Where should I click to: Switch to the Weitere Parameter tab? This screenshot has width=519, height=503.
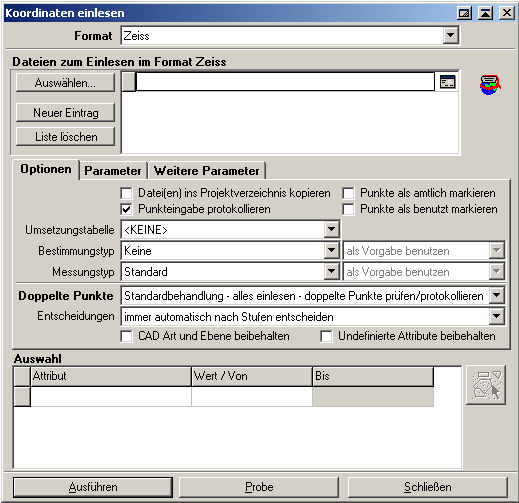(207, 171)
